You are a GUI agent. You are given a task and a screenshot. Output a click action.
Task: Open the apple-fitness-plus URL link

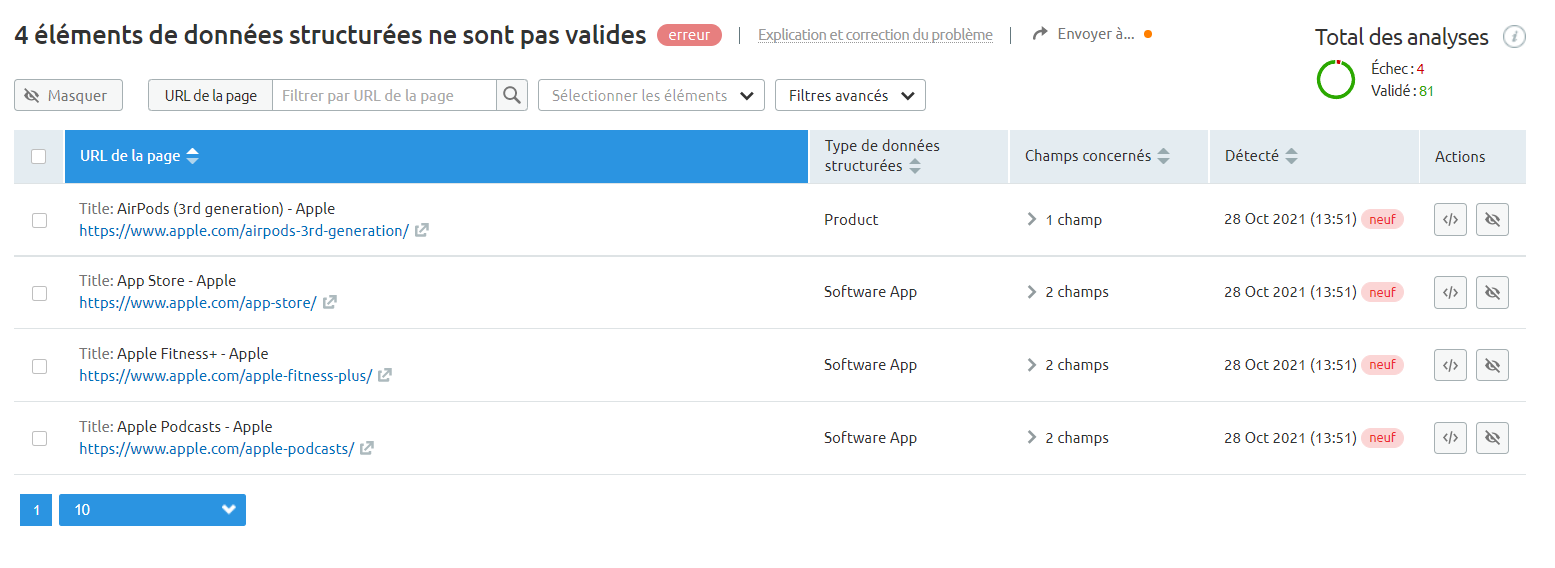point(226,376)
